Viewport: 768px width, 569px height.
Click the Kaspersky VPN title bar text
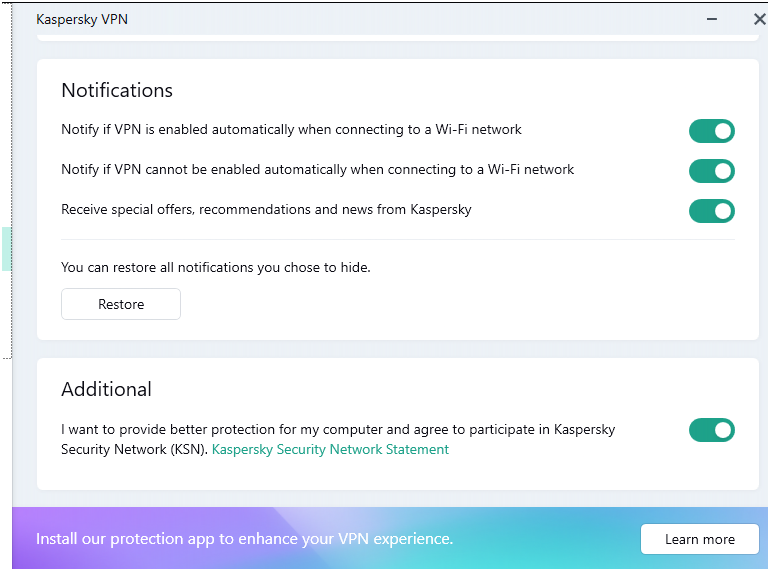pos(82,19)
